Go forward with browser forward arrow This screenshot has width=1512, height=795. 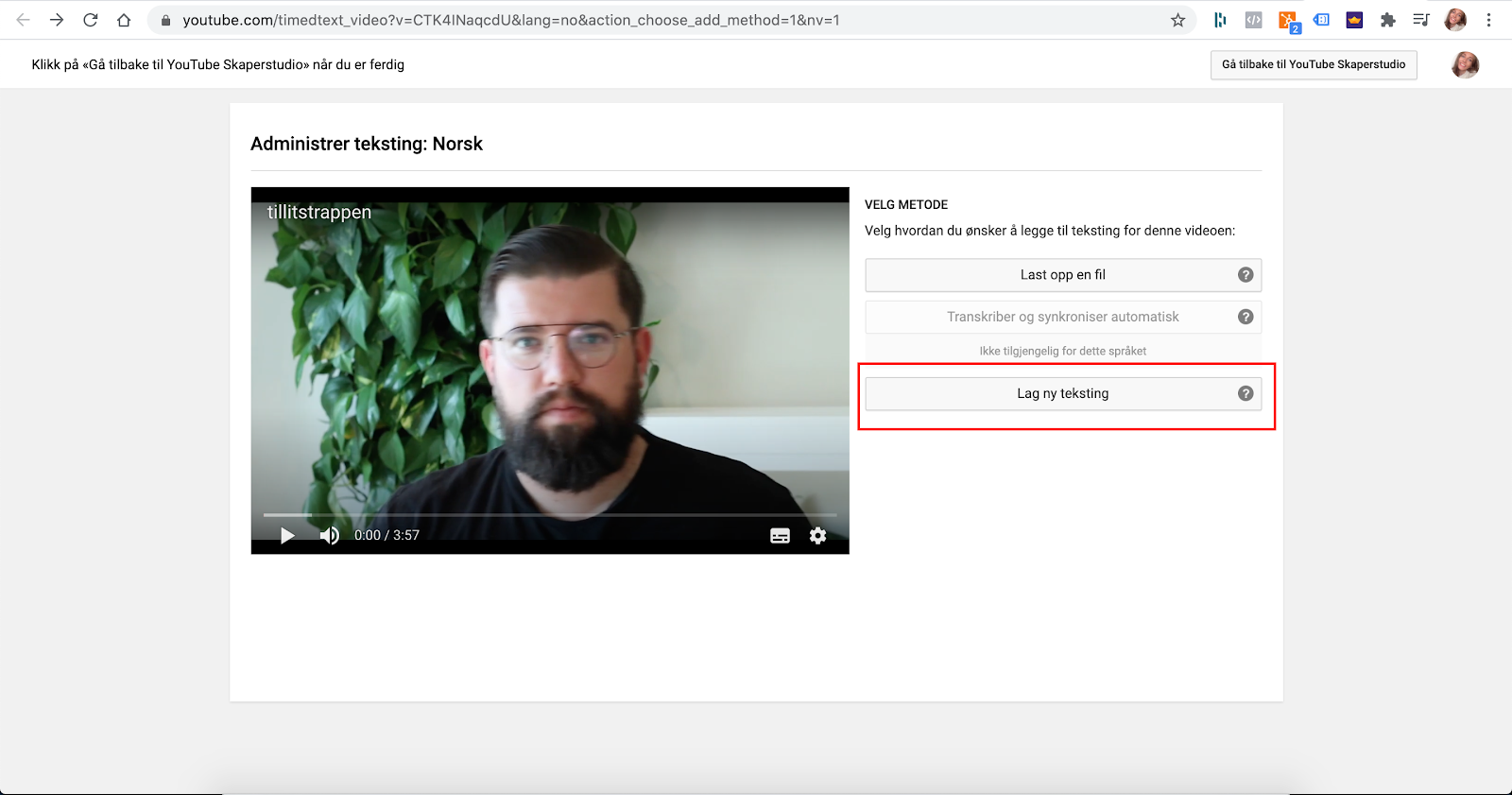[57, 20]
